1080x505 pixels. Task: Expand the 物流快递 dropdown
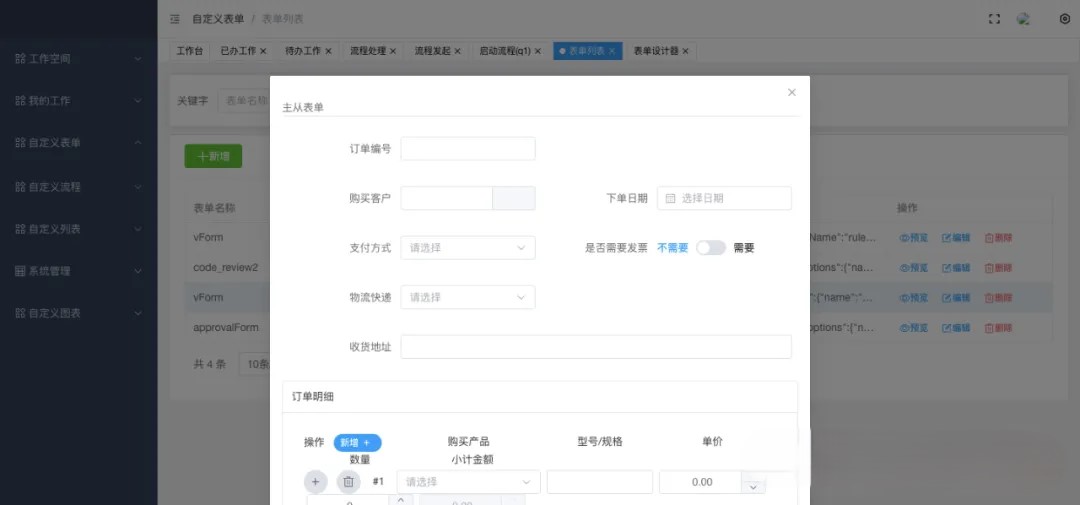click(x=467, y=297)
